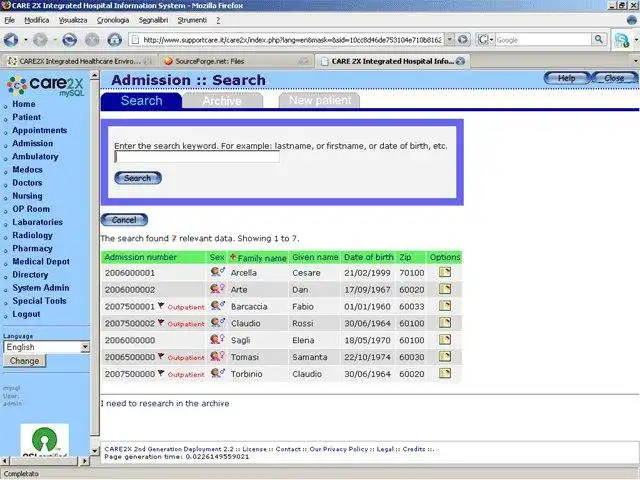Click given name Elena
The image size is (640, 480).
pos(303,340)
